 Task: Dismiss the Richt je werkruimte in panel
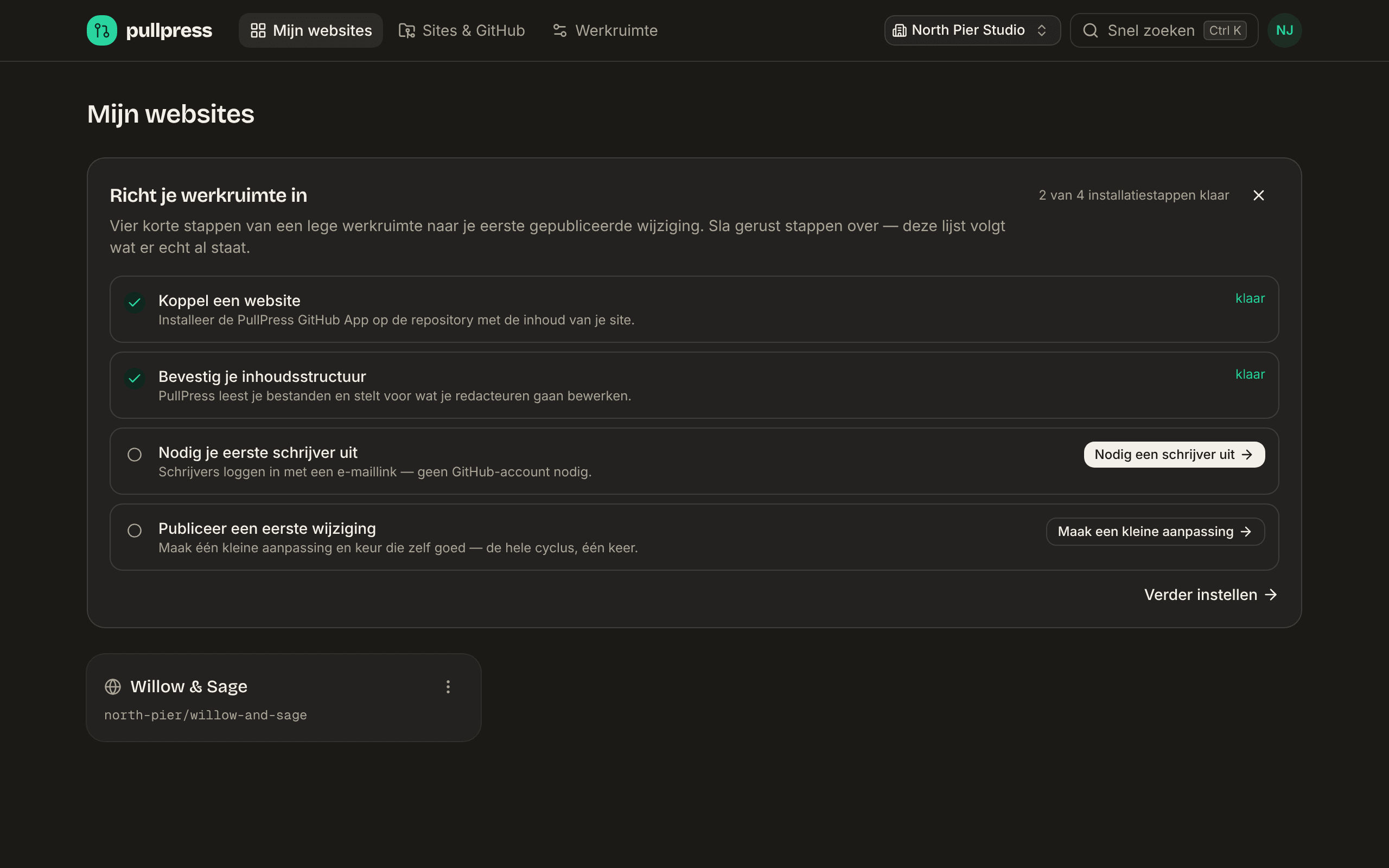1258,196
